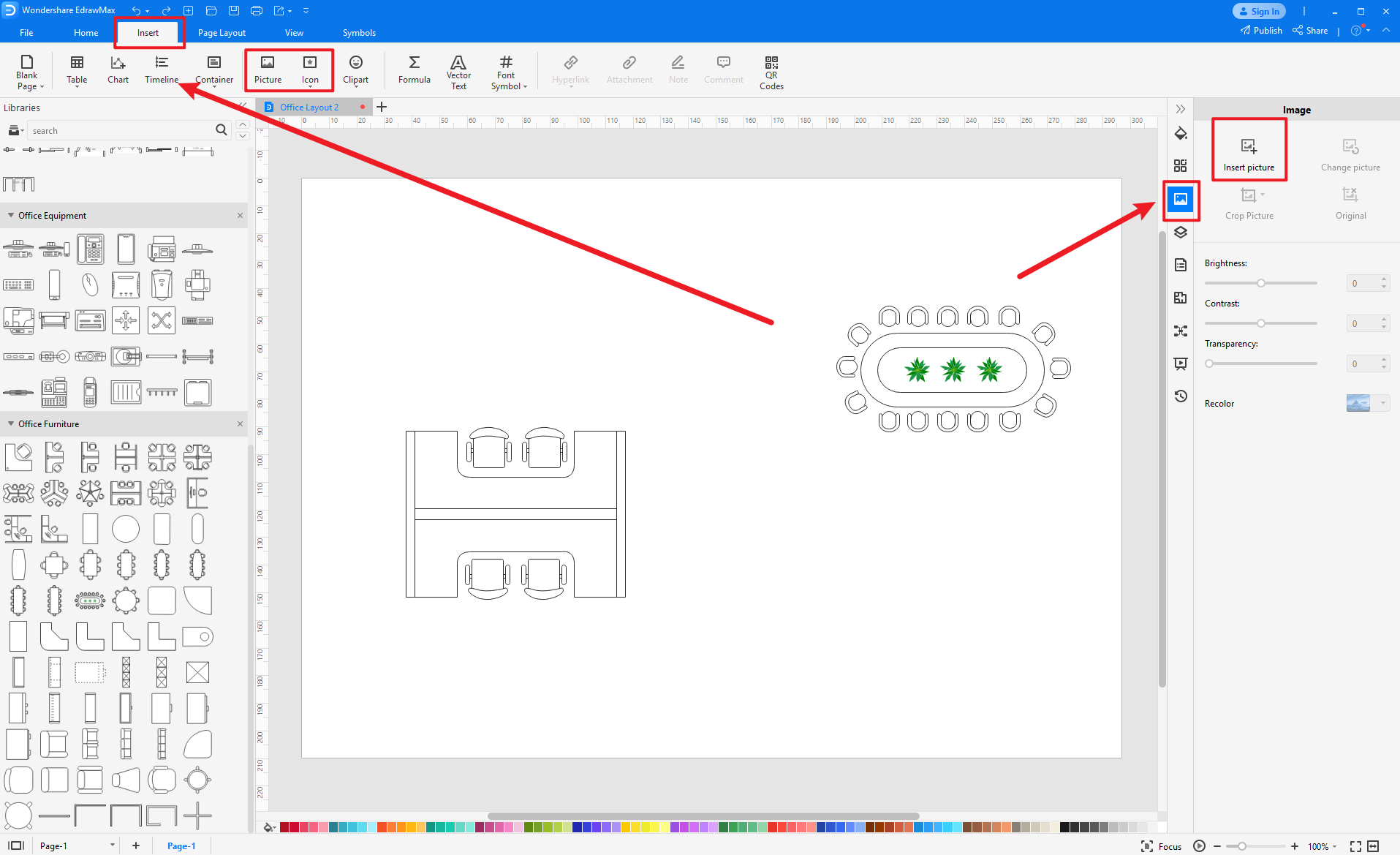Click the Sign In button
The width and height of the screenshot is (1400, 855).
[x=1259, y=11]
